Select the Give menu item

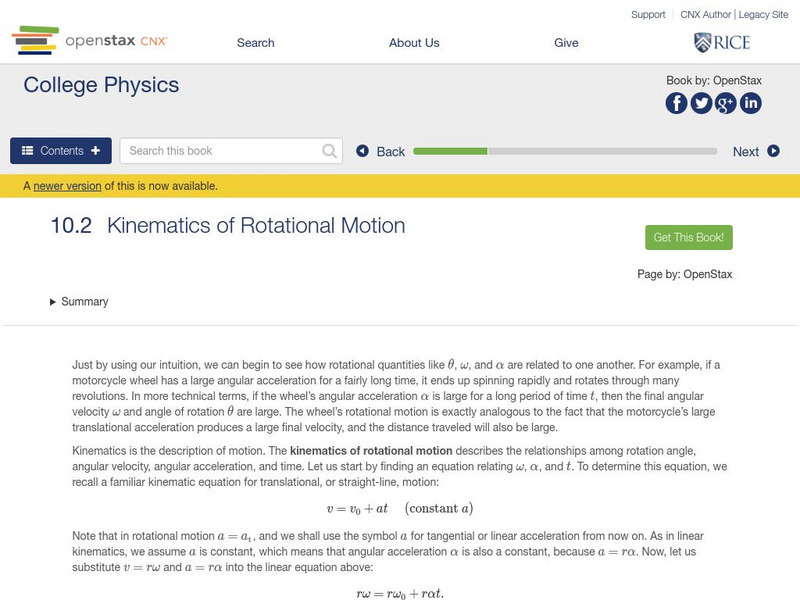coord(566,43)
